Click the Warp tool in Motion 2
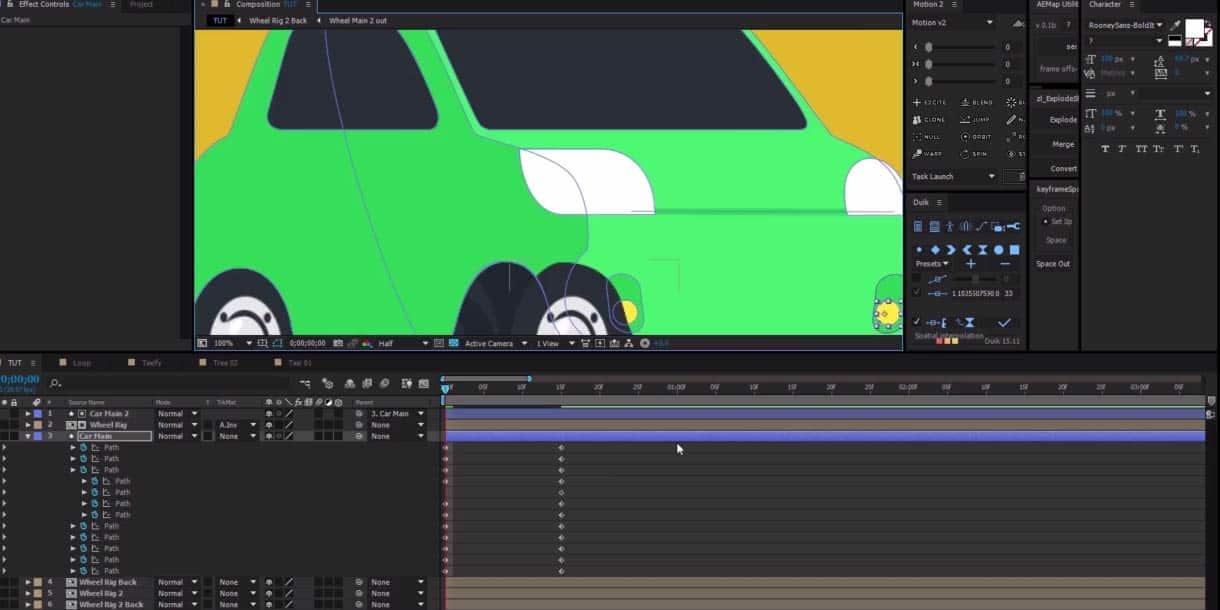This screenshot has height=610, width=1220. tap(929, 154)
